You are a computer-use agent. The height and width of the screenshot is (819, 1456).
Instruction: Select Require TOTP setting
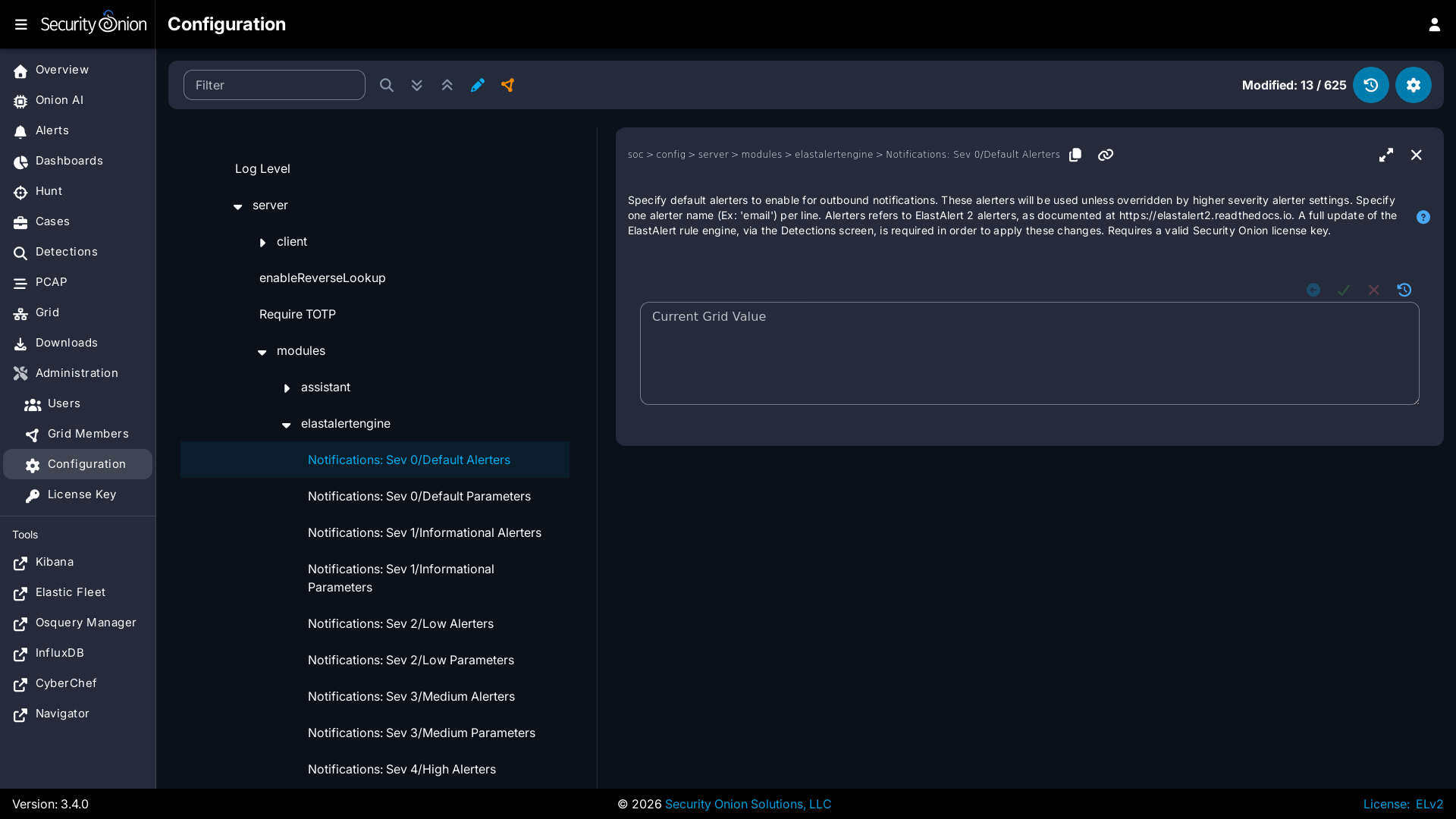(x=297, y=314)
